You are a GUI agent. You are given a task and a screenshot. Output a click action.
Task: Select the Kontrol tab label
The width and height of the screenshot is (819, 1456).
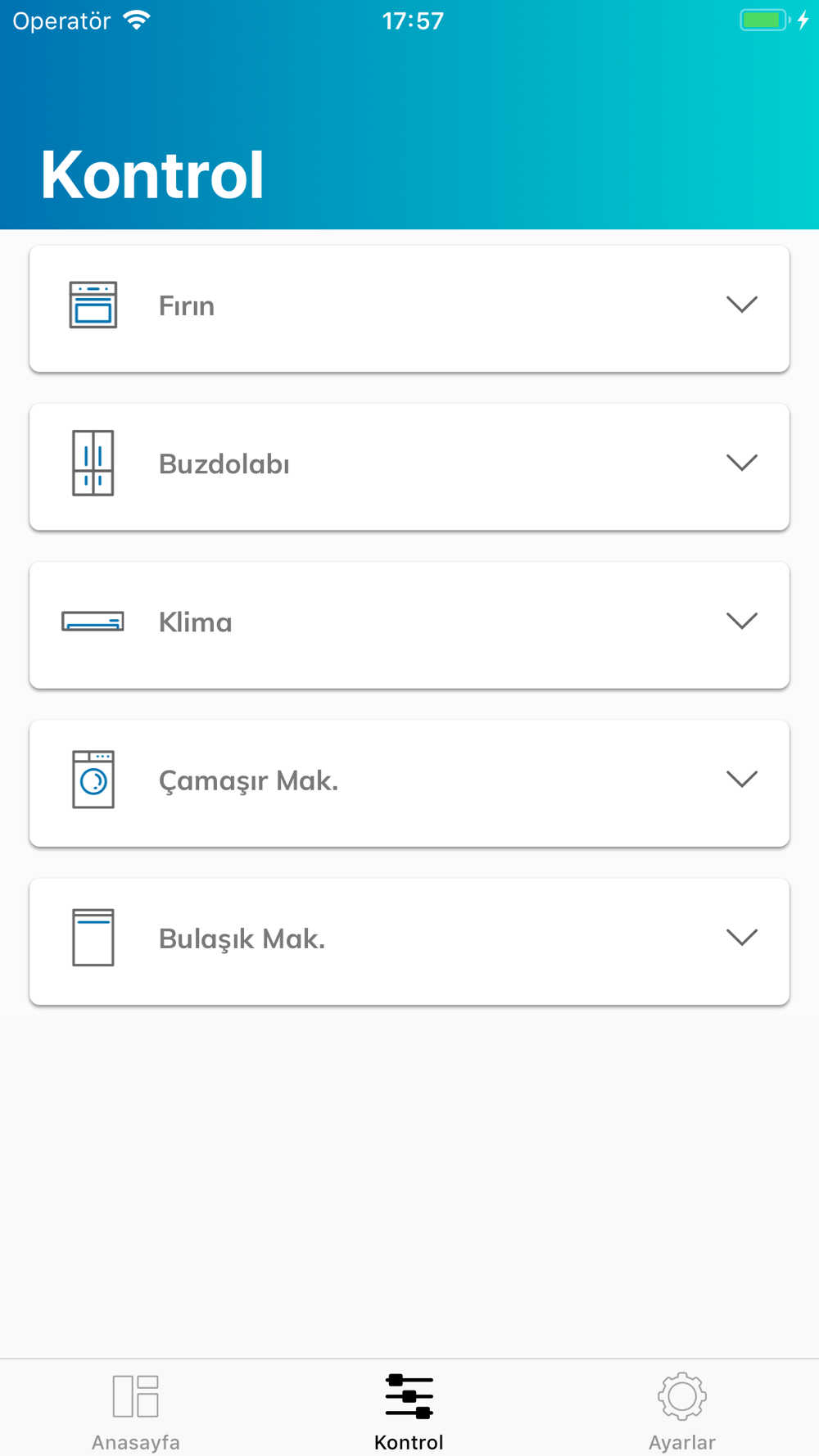coord(409,1442)
